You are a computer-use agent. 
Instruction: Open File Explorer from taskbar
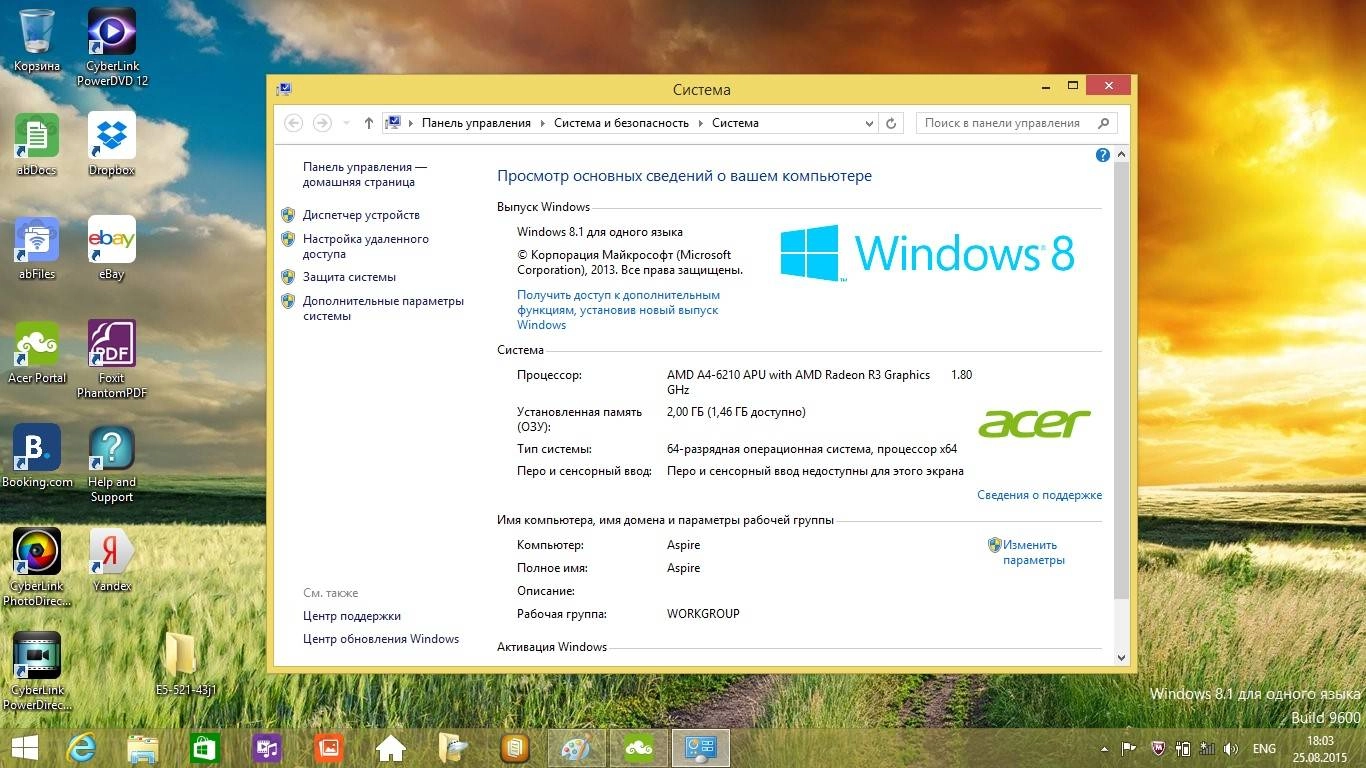coord(143,748)
